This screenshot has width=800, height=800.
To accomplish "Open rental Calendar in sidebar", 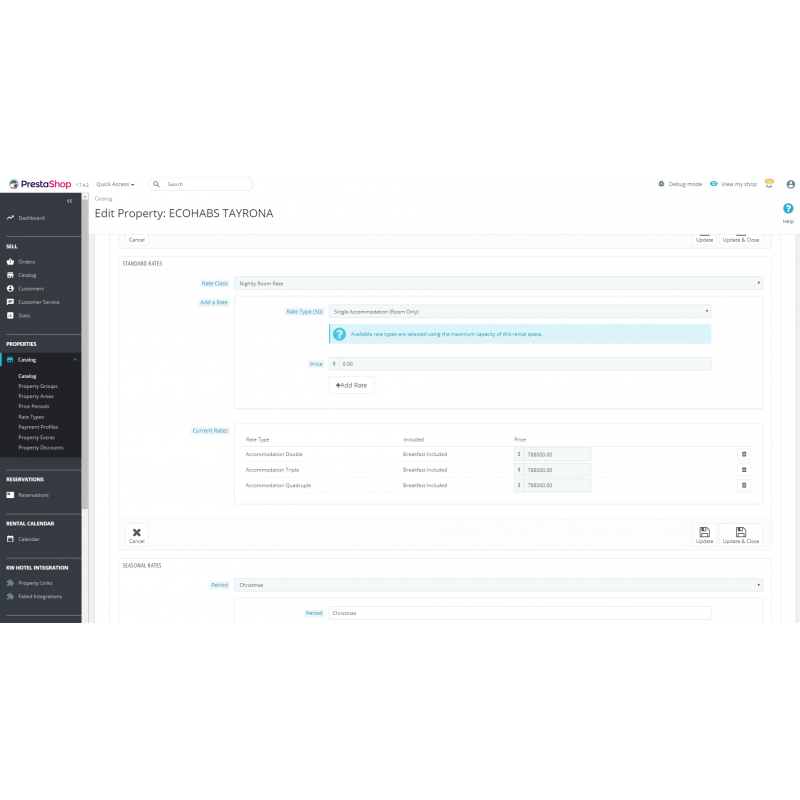I will pyautogui.click(x=29, y=539).
